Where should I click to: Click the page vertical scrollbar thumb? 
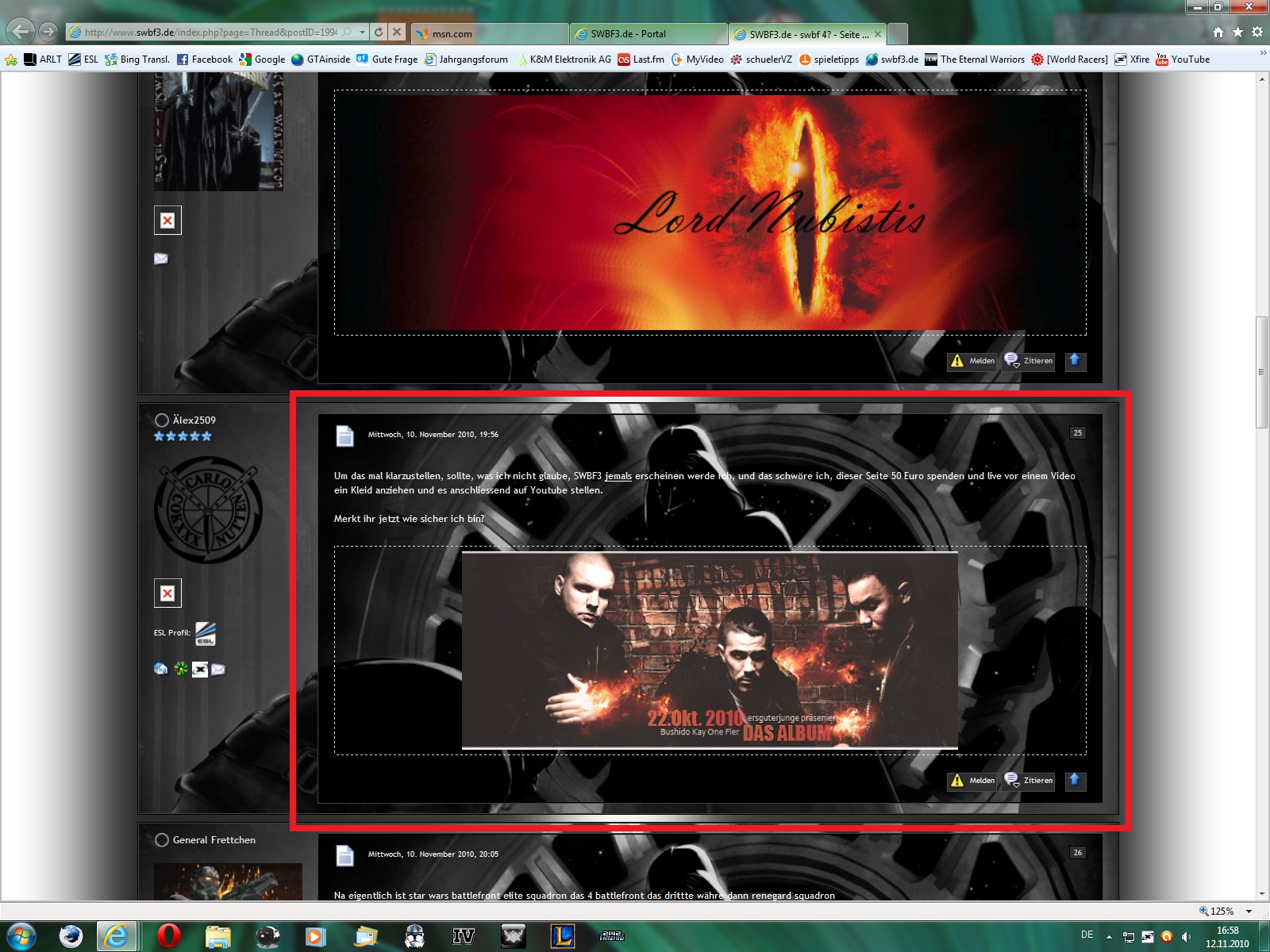pos(1262,372)
